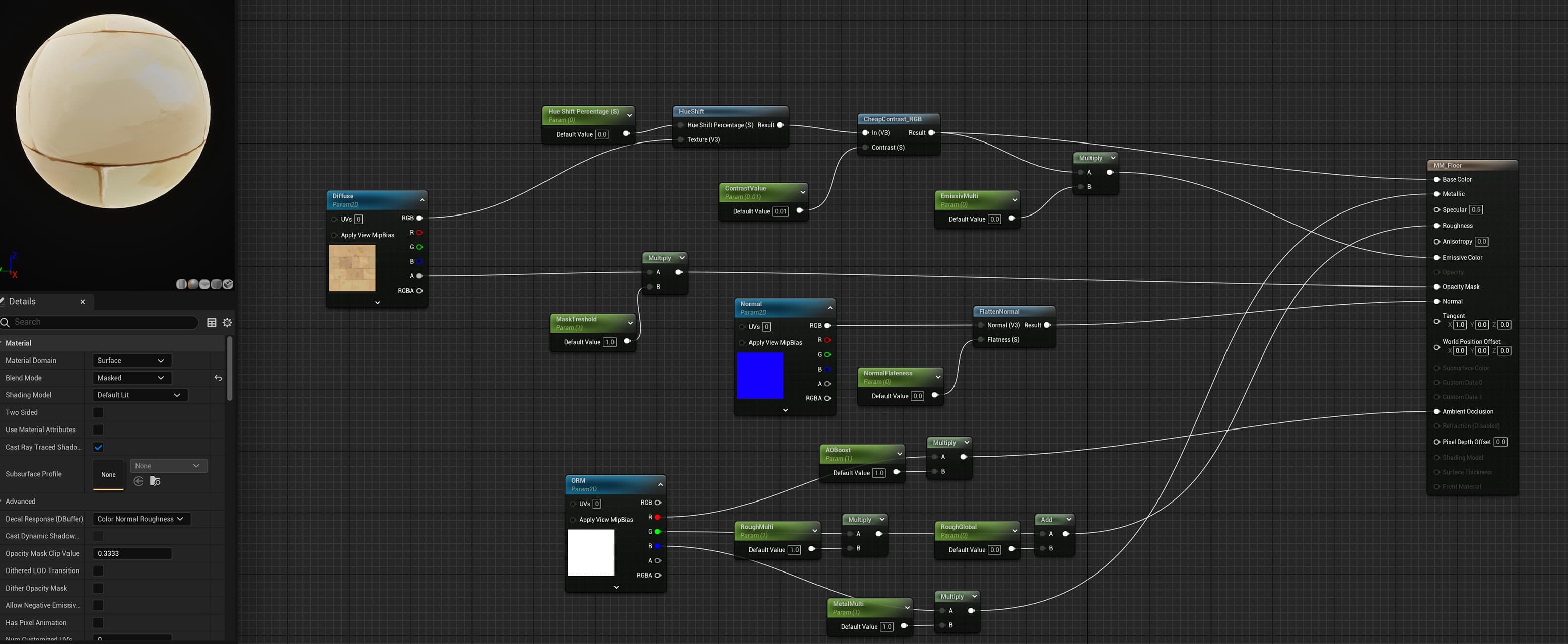Toggle the Dither Opacity Mask checkbox
The height and width of the screenshot is (644, 1568).
98,588
